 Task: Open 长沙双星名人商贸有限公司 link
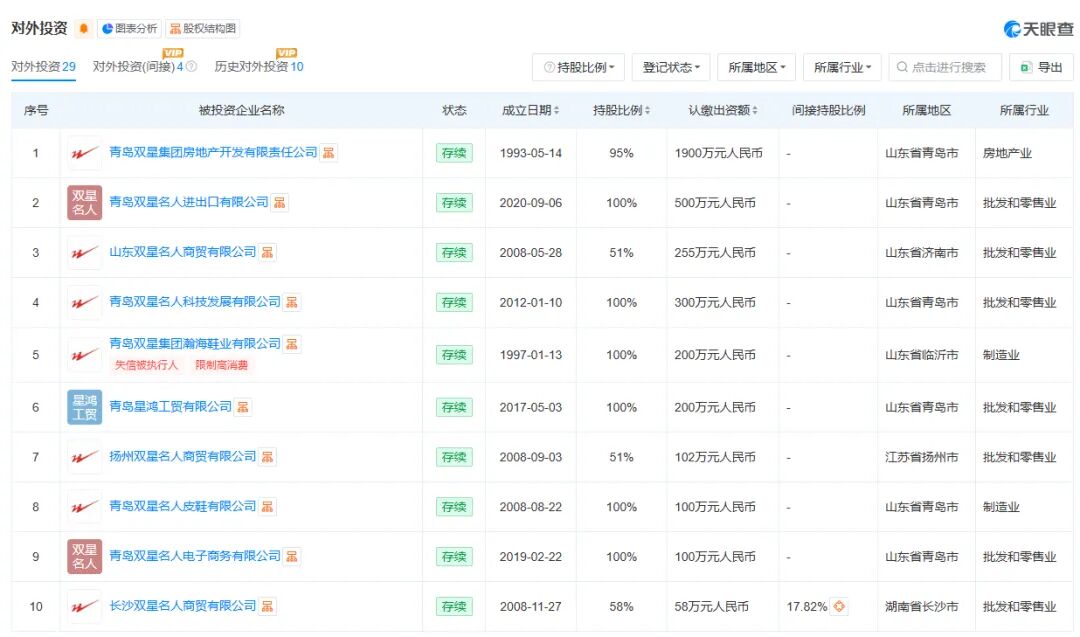click(183, 606)
